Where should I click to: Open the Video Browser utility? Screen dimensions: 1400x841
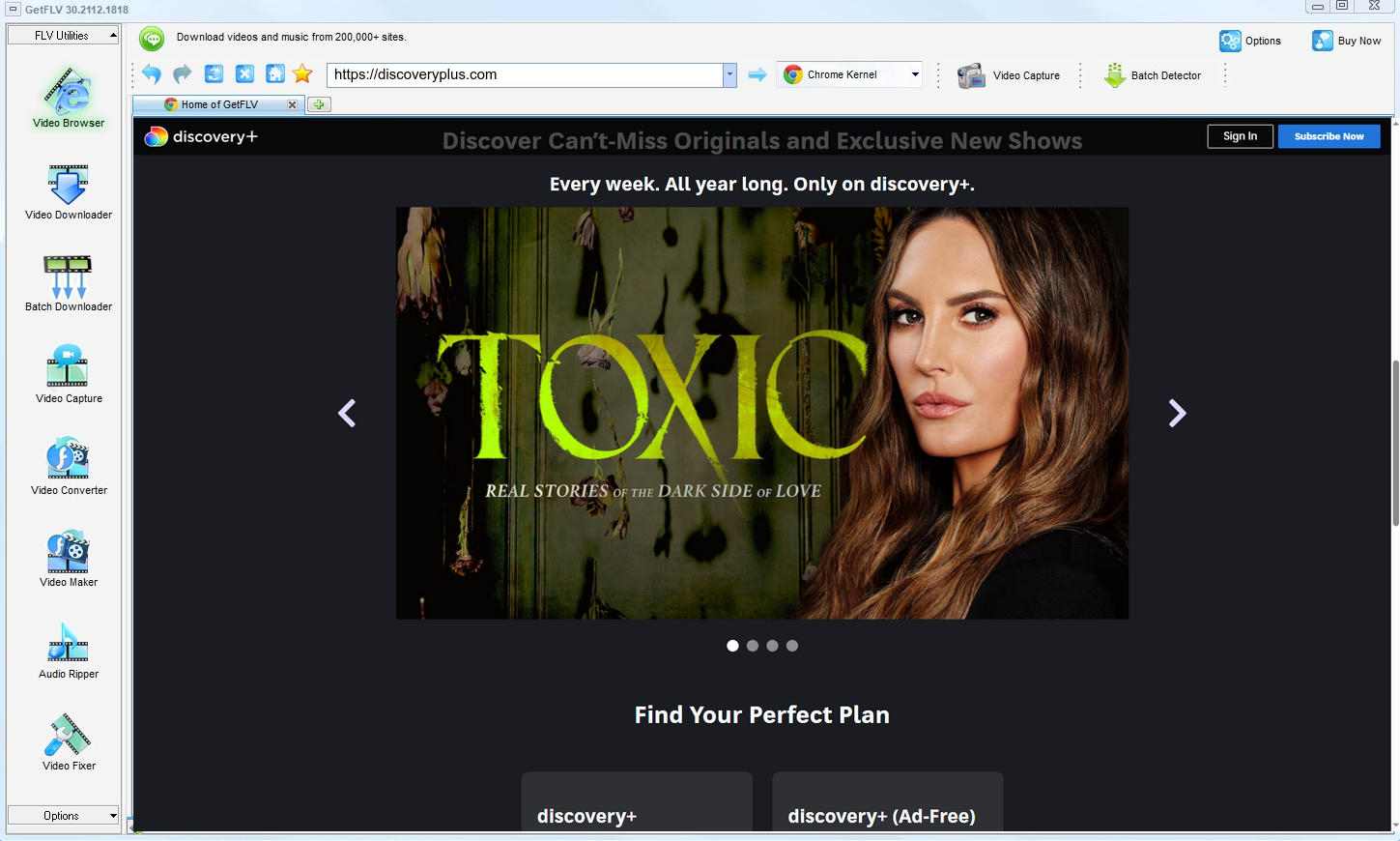(69, 97)
